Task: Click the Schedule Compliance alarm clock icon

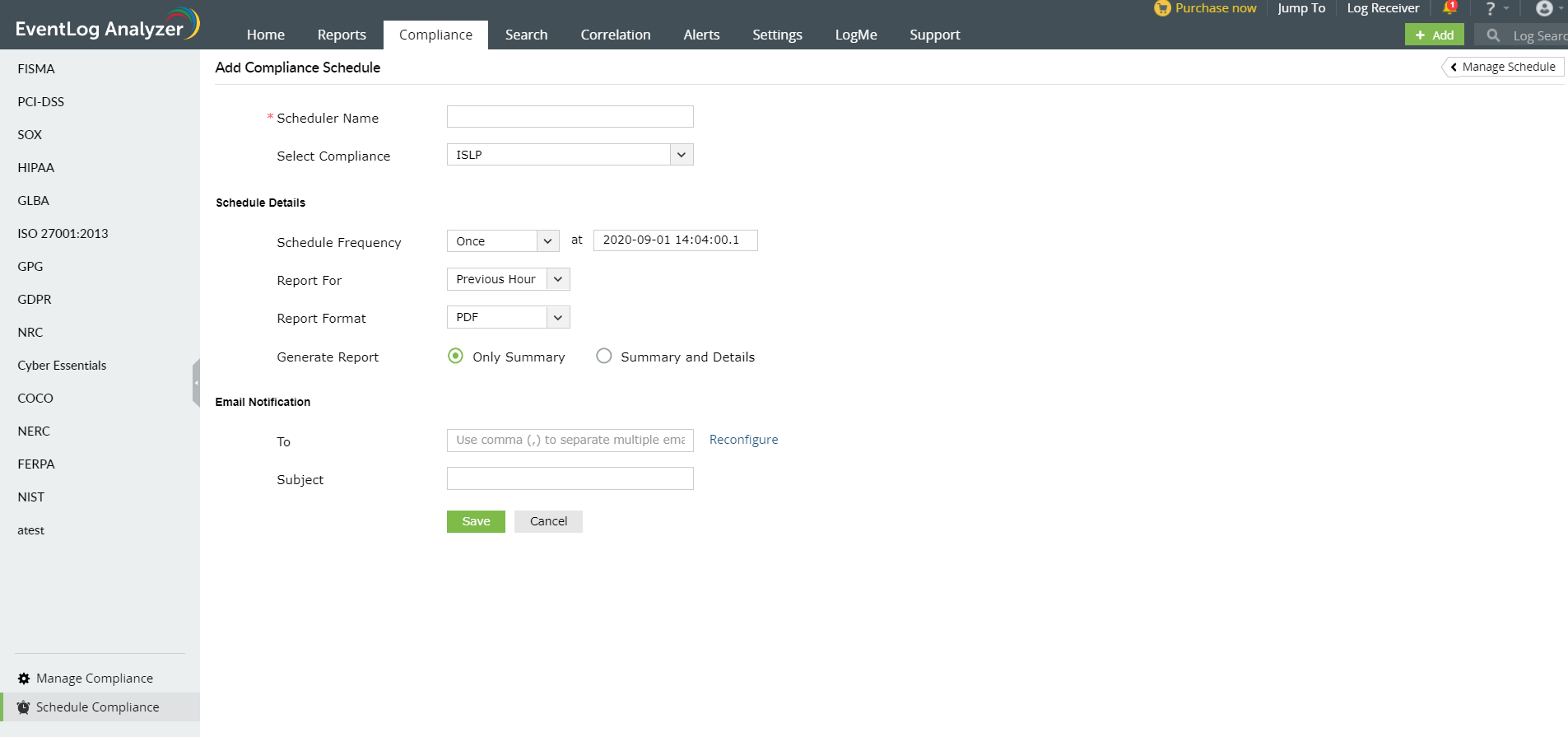Action: [24, 707]
